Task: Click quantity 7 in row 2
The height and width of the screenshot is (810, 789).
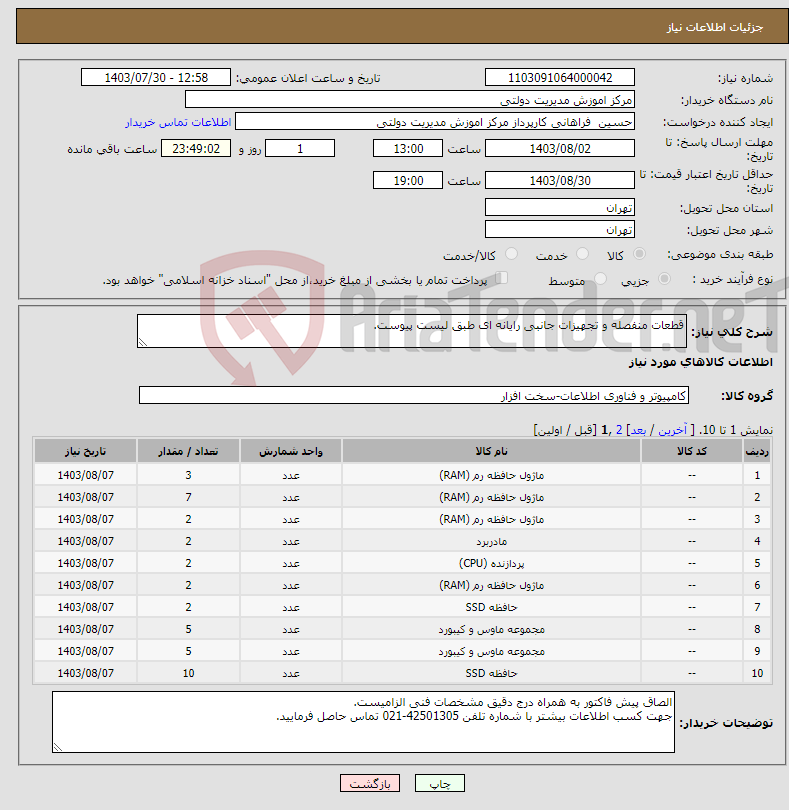Action: [x=188, y=497]
